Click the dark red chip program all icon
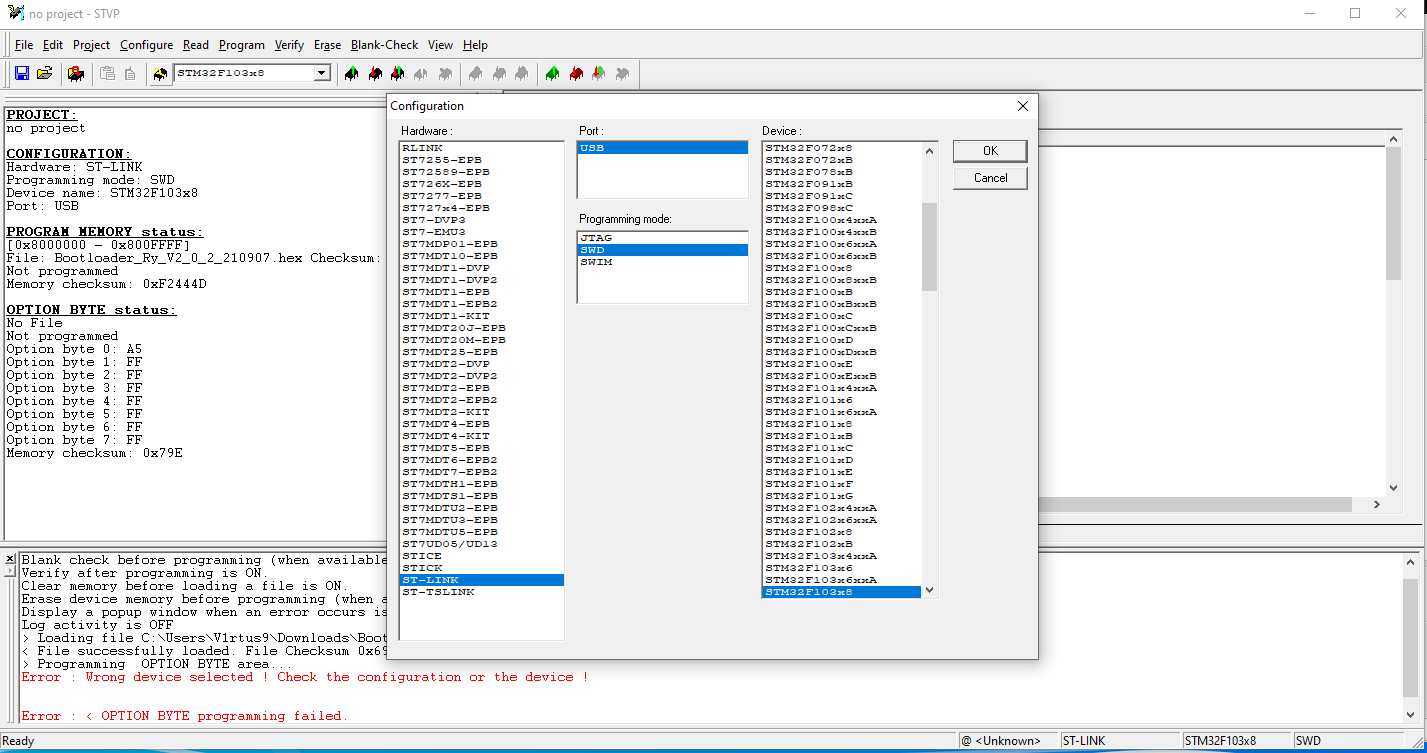 coord(576,74)
